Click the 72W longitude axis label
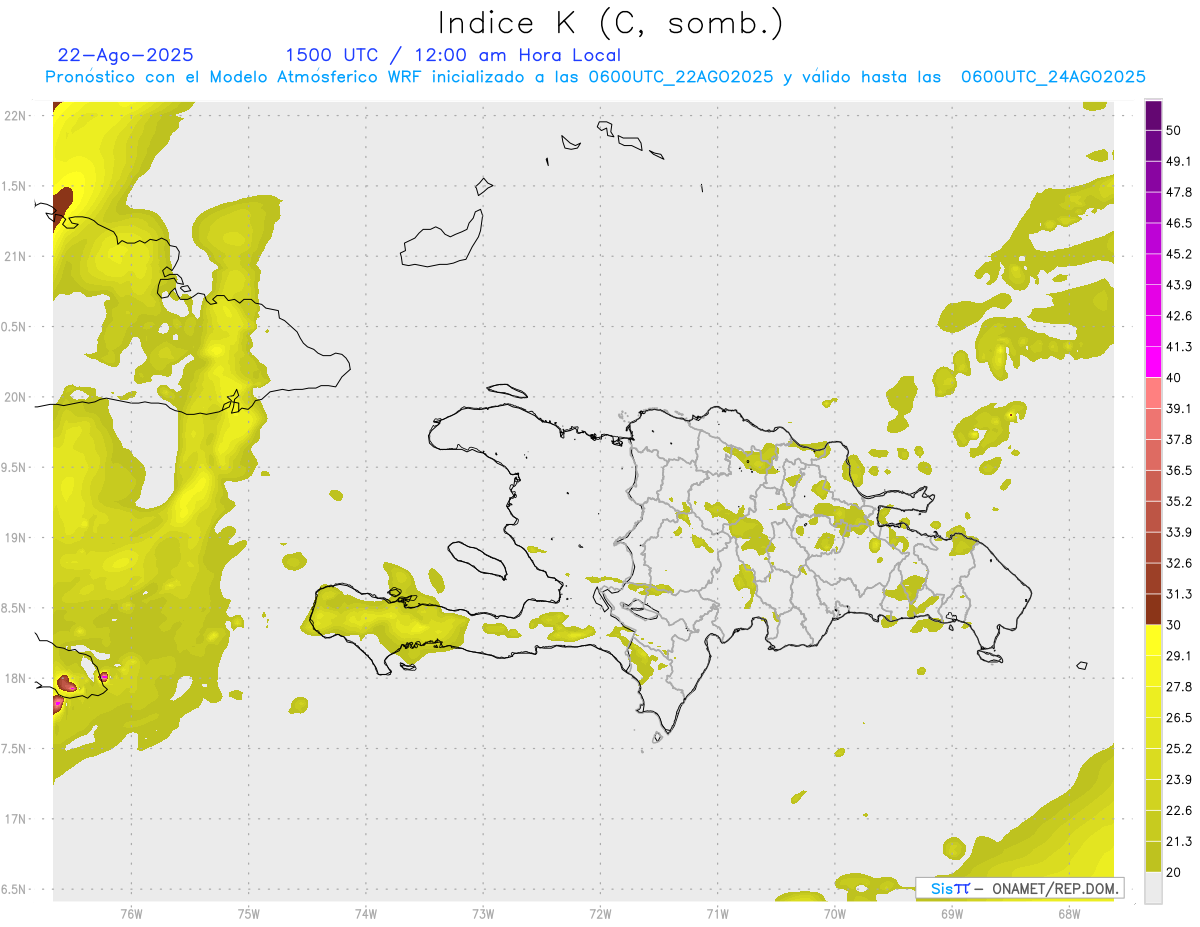1200x927 pixels. [600, 912]
